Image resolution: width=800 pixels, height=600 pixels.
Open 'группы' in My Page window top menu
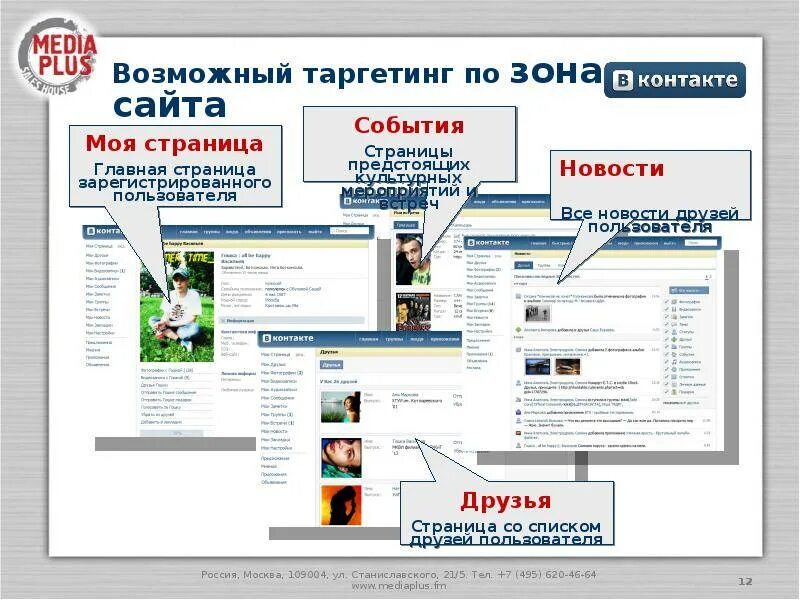pos(212,232)
